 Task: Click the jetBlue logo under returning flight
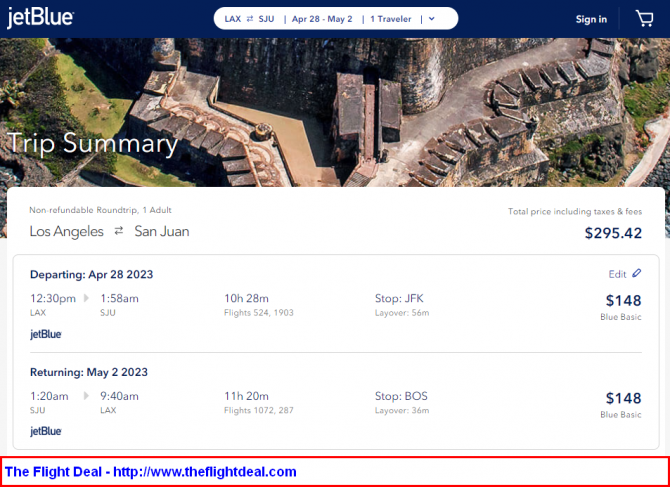click(x=46, y=431)
